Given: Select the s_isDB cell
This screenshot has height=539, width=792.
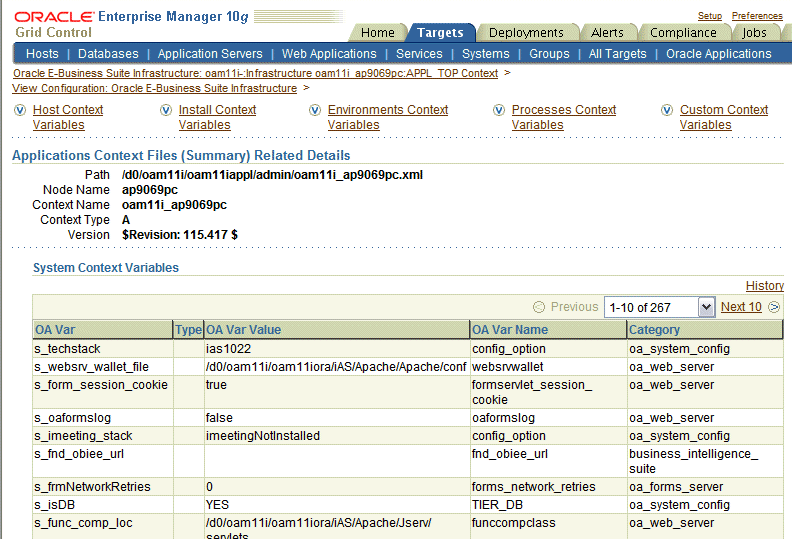Looking at the screenshot, I should click(103, 505).
